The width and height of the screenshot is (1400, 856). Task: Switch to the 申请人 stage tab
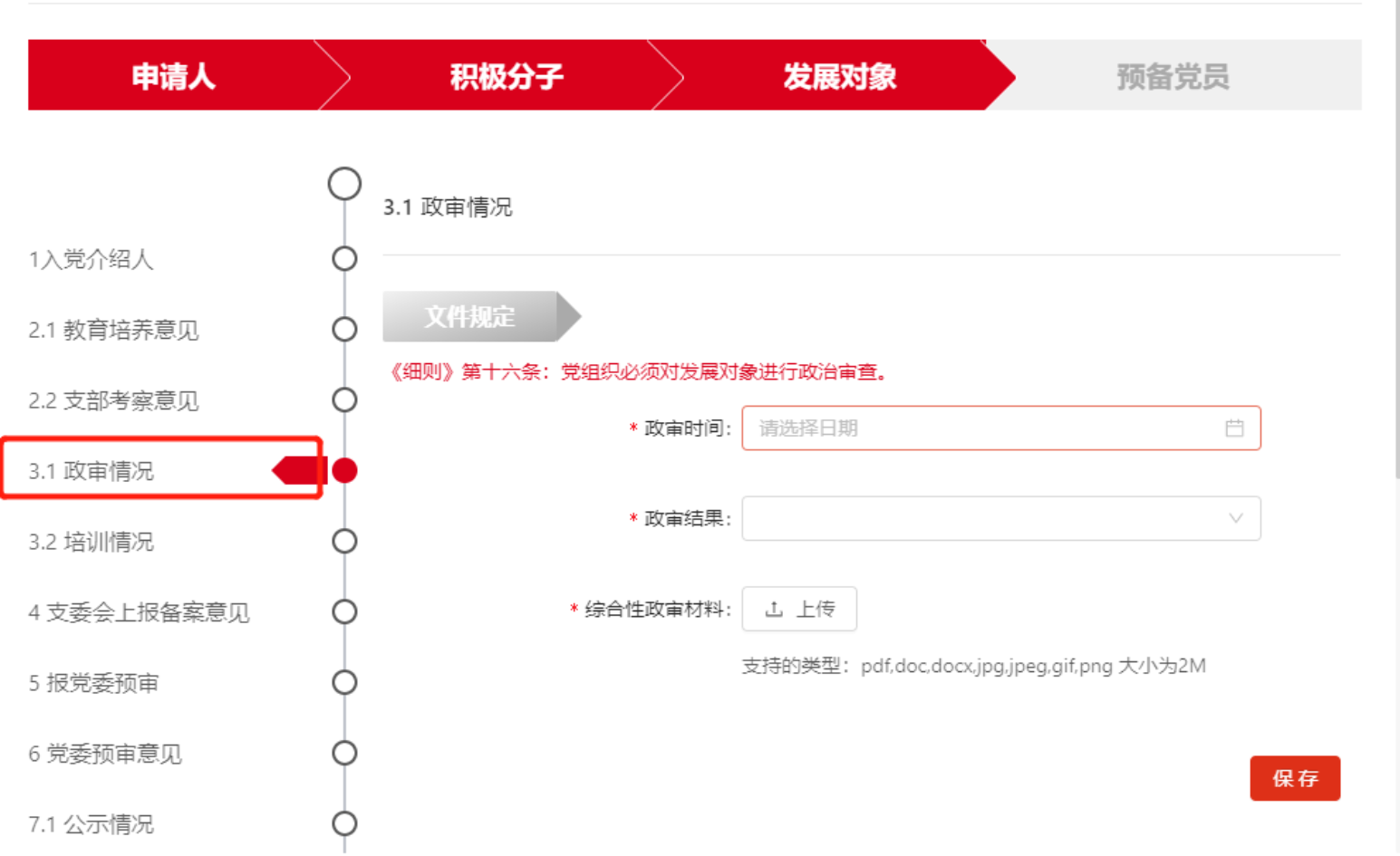coord(174,76)
